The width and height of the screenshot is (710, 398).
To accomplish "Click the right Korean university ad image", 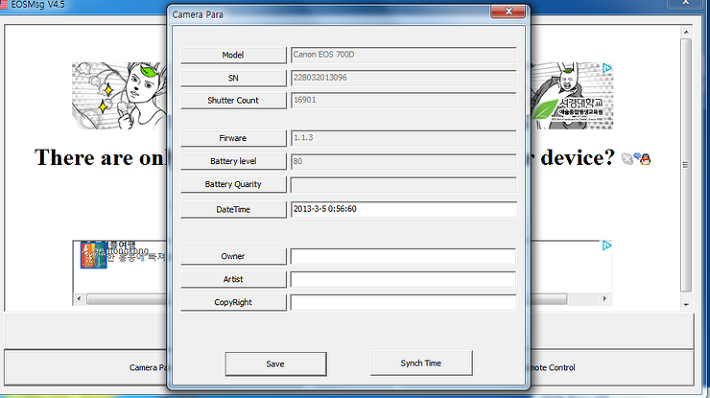I will [x=571, y=96].
